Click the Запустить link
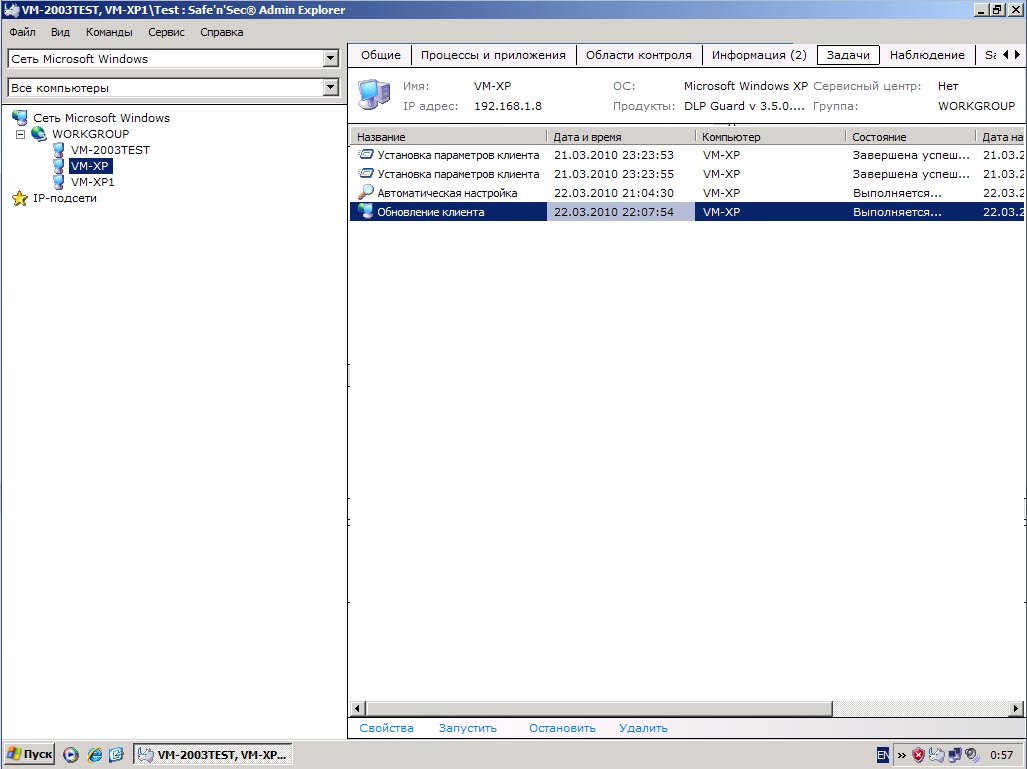 [468, 728]
